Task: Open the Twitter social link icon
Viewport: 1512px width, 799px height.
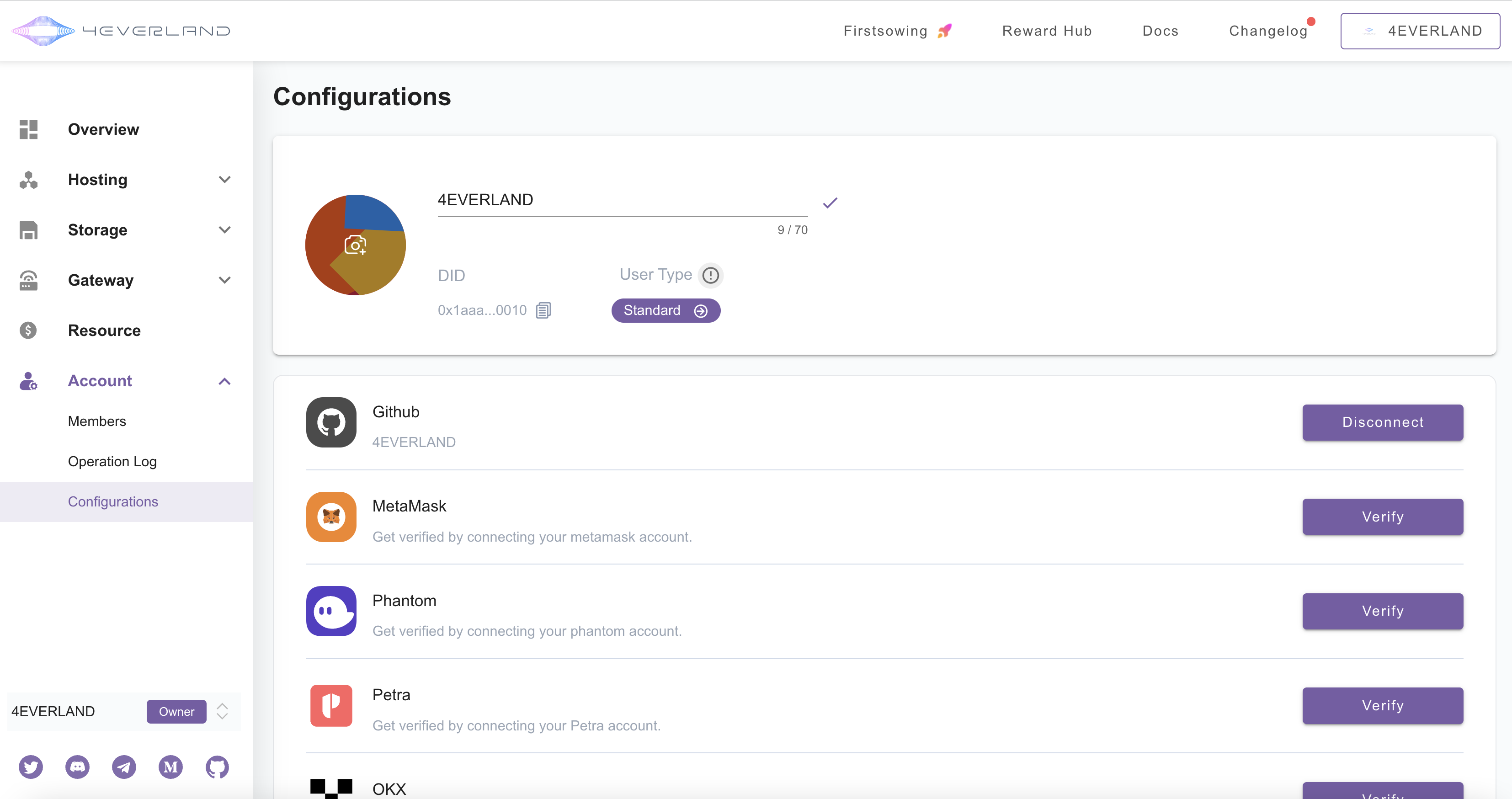Action: click(31, 767)
